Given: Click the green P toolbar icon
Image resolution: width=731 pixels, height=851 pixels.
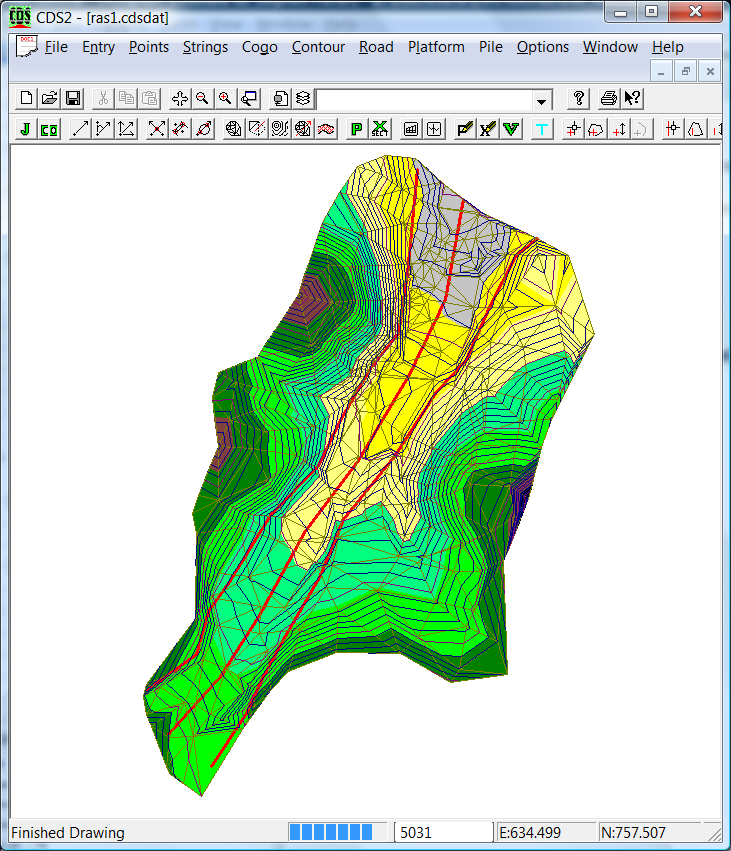Looking at the screenshot, I should point(356,129).
